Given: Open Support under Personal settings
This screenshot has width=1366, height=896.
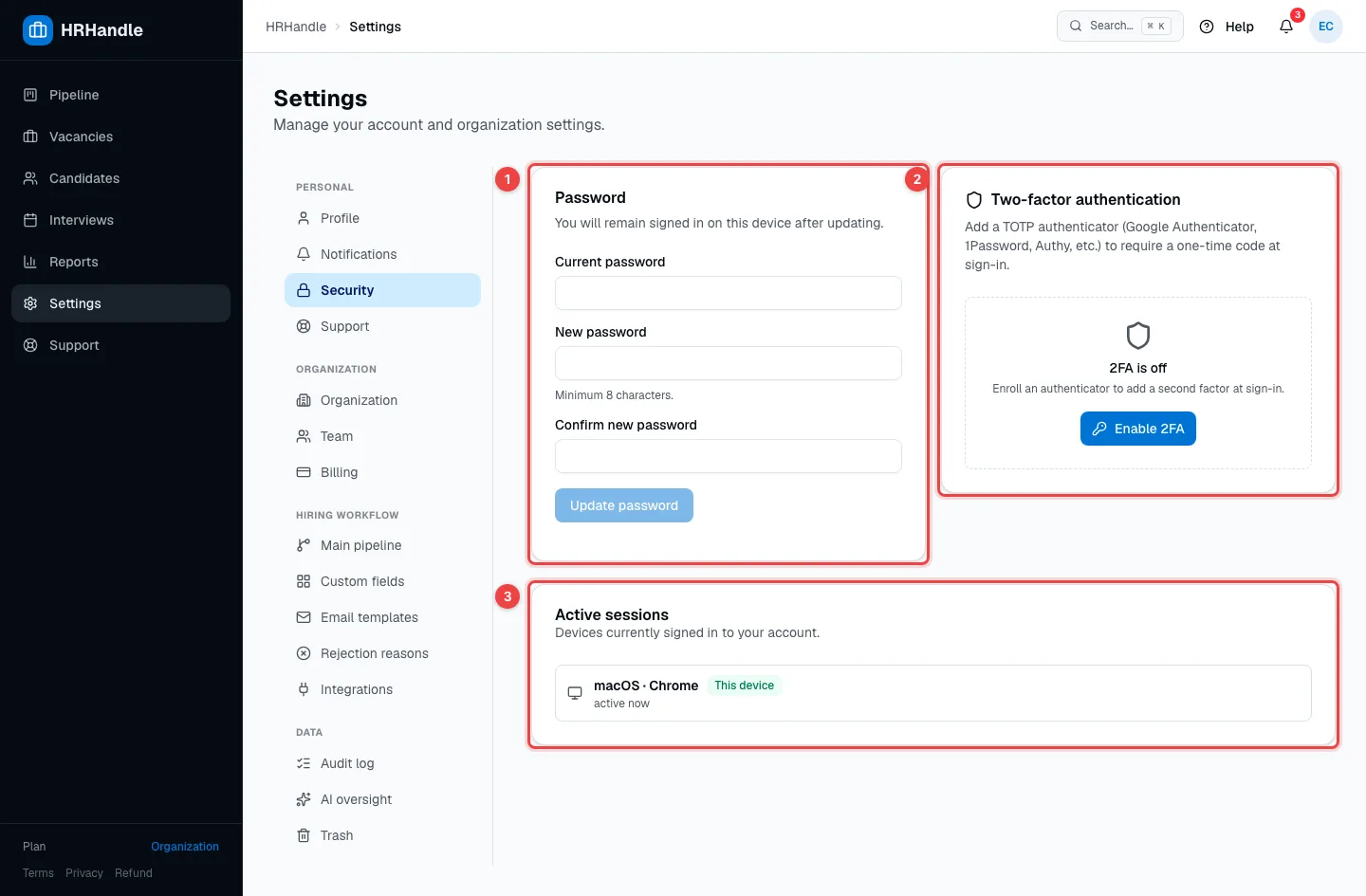Looking at the screenshot, I should coord(382,326).
